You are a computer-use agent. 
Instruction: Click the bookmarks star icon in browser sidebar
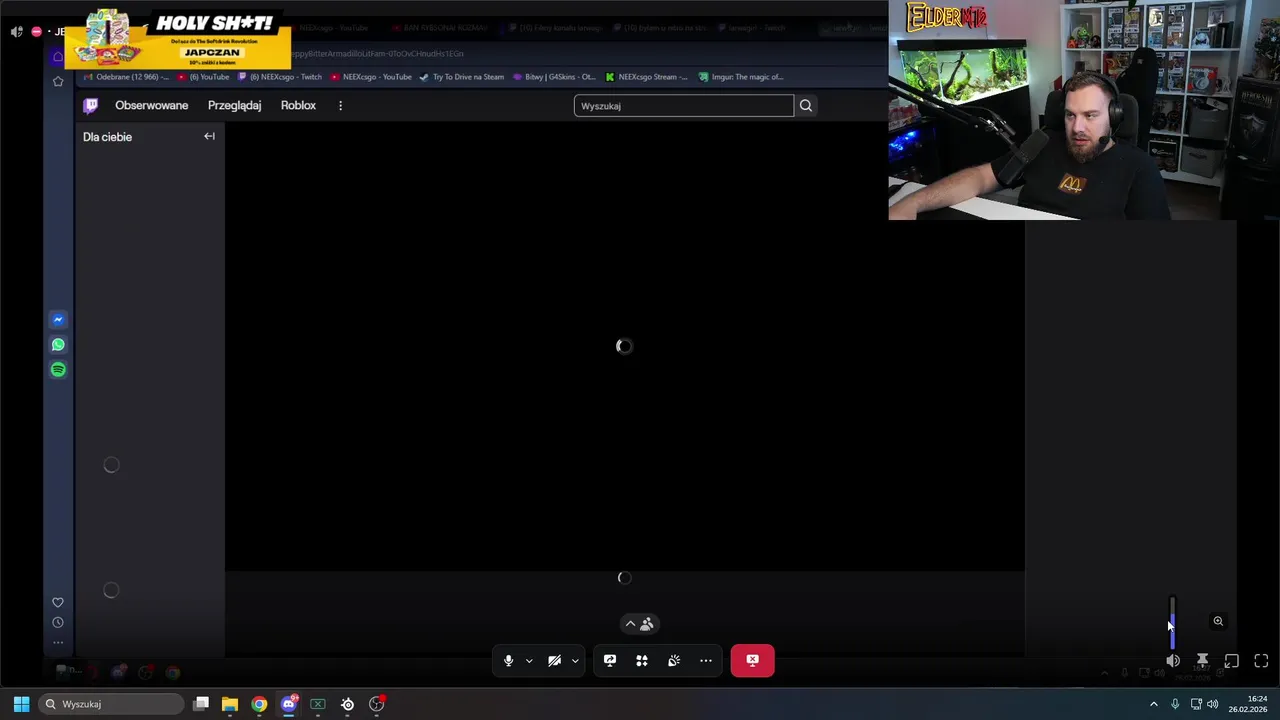(58, 81)
